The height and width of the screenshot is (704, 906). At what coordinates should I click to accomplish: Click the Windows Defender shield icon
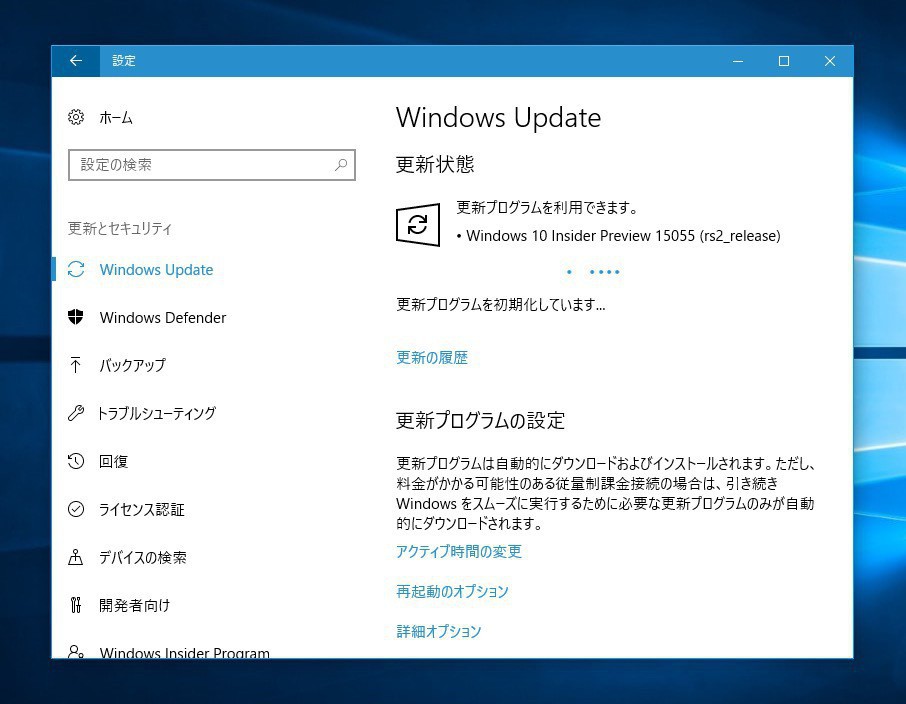click(x=76, y=317)
